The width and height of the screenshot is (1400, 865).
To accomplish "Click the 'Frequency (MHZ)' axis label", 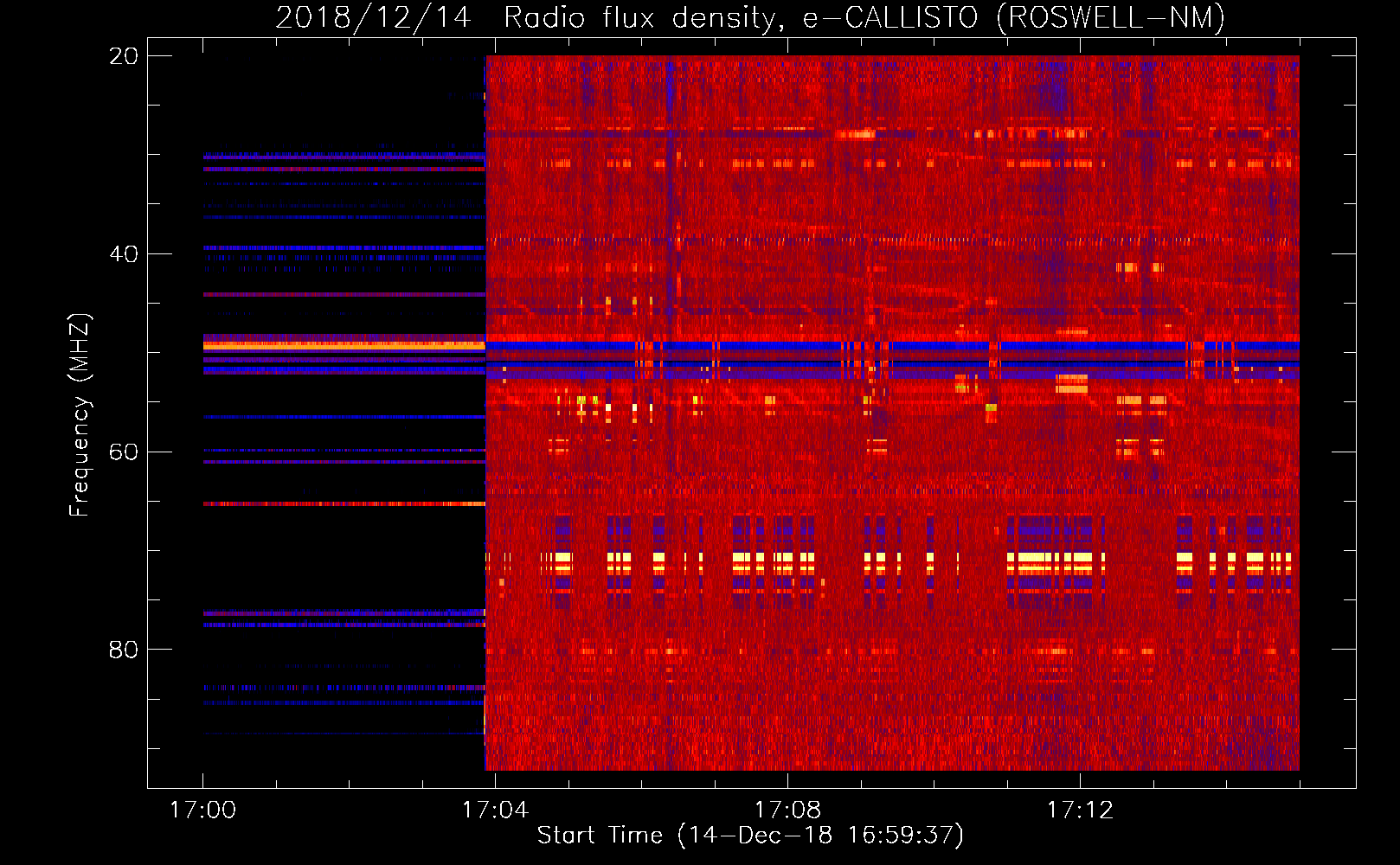I will point(80,415).
